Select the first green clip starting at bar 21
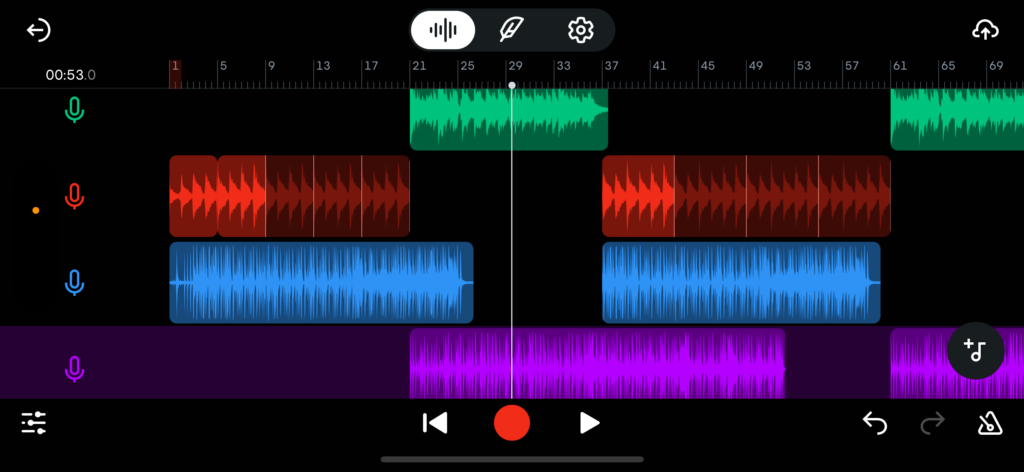 point(509,119)
